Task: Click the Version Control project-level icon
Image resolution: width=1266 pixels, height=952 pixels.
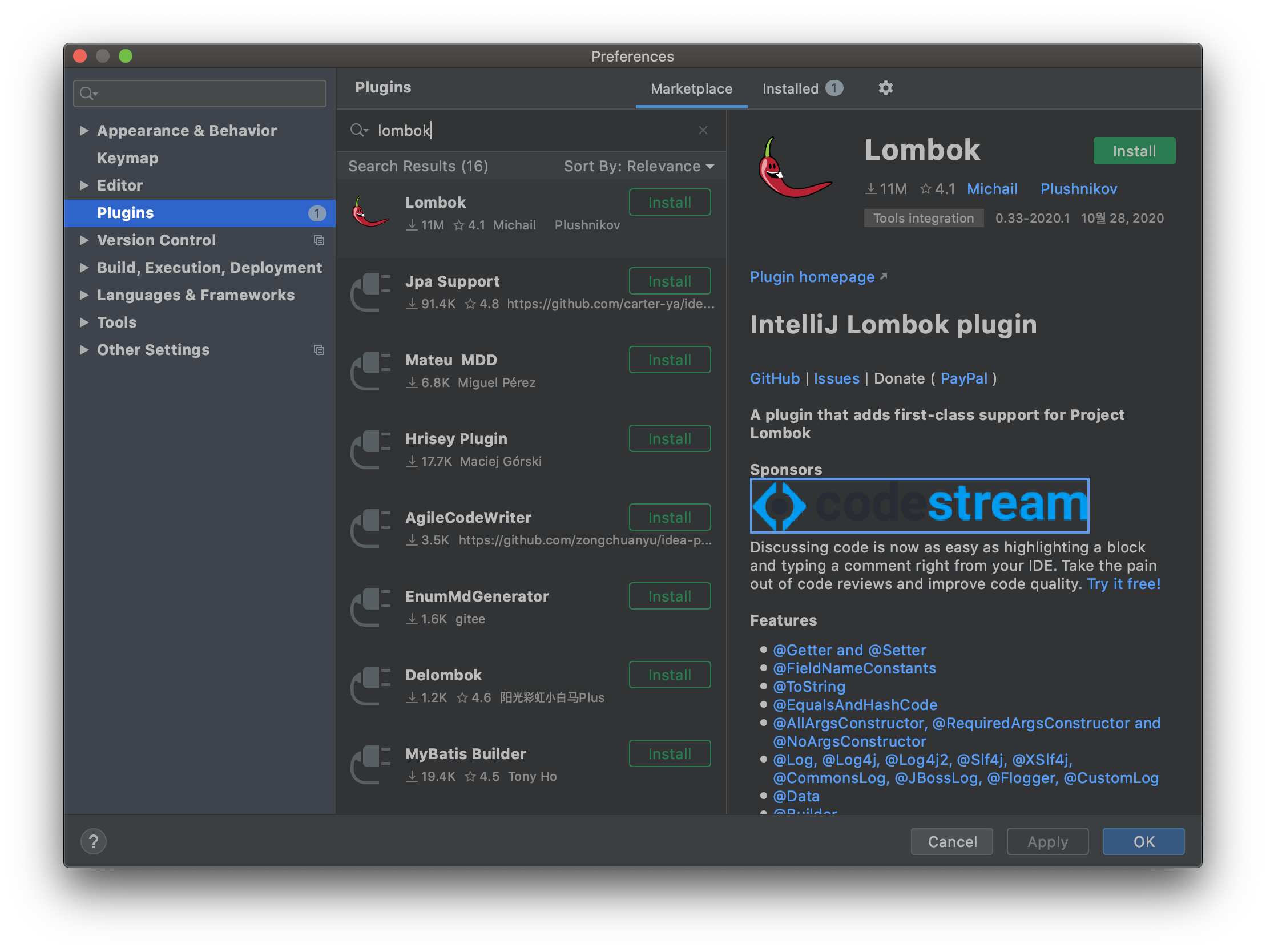Action: (x=319, y=240)
